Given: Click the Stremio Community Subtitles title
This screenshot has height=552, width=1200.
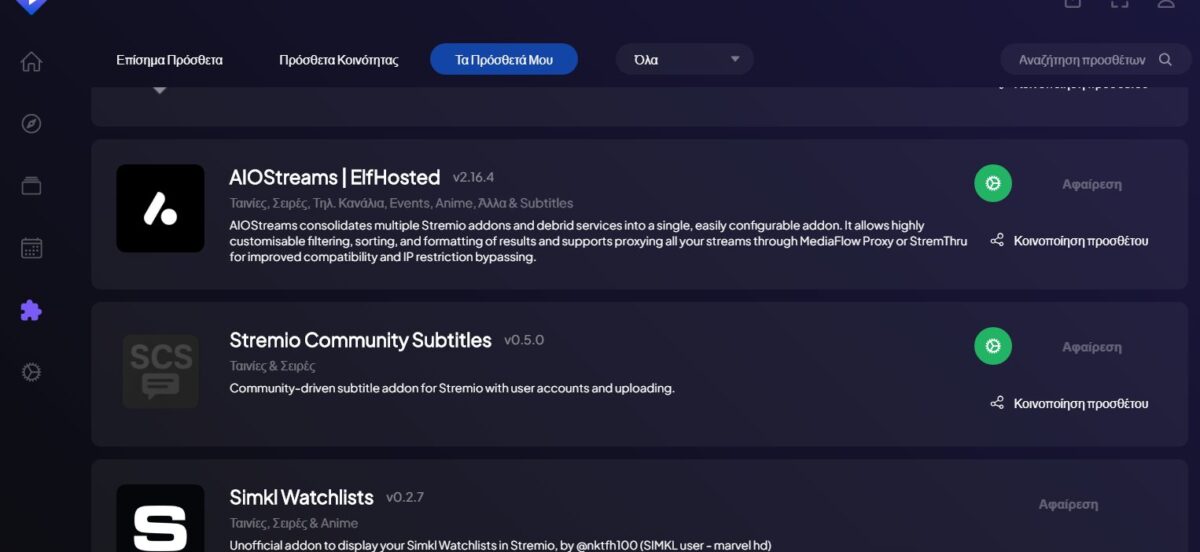Looking at the screenshot, I should [360, 340].
